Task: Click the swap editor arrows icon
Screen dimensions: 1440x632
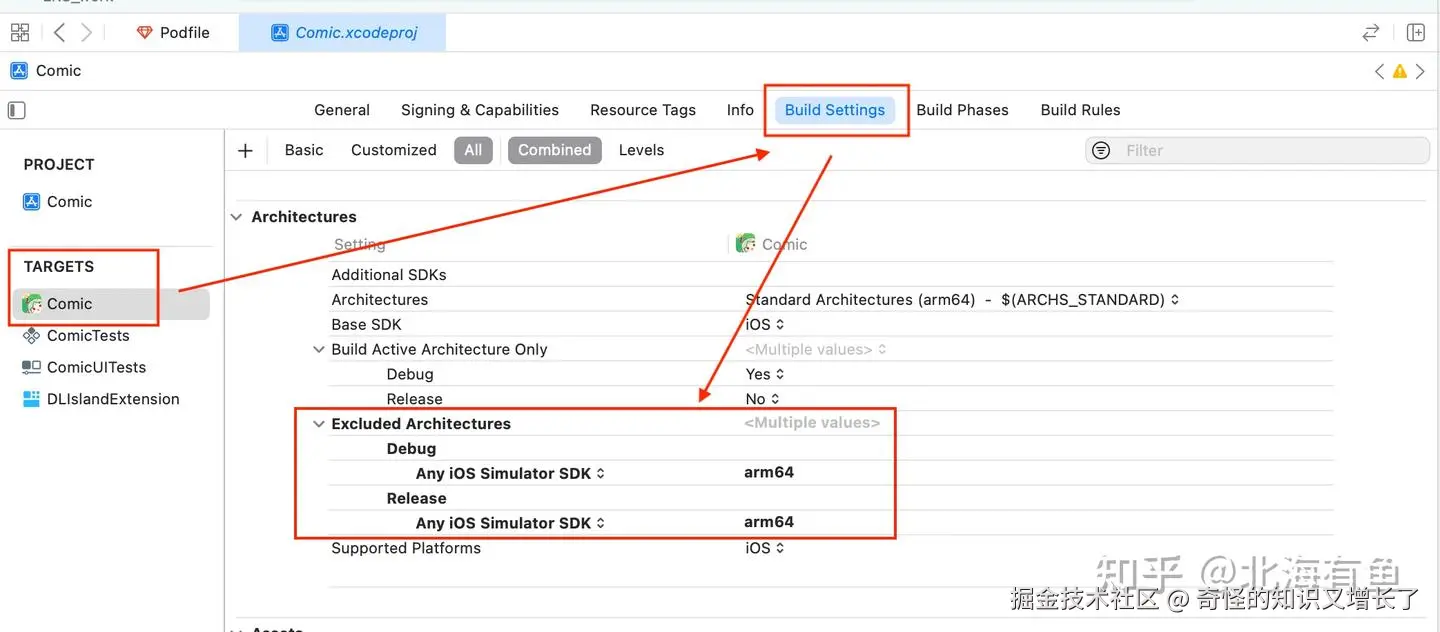Action: coord(1371,32)
